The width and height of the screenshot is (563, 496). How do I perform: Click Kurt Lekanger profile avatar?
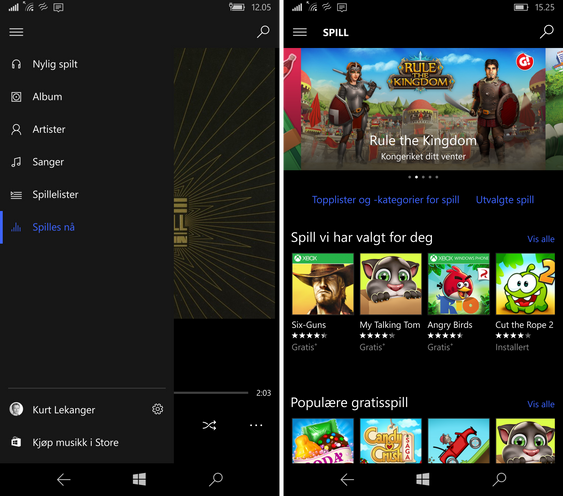pyautogui.click(x=16, y=409)
